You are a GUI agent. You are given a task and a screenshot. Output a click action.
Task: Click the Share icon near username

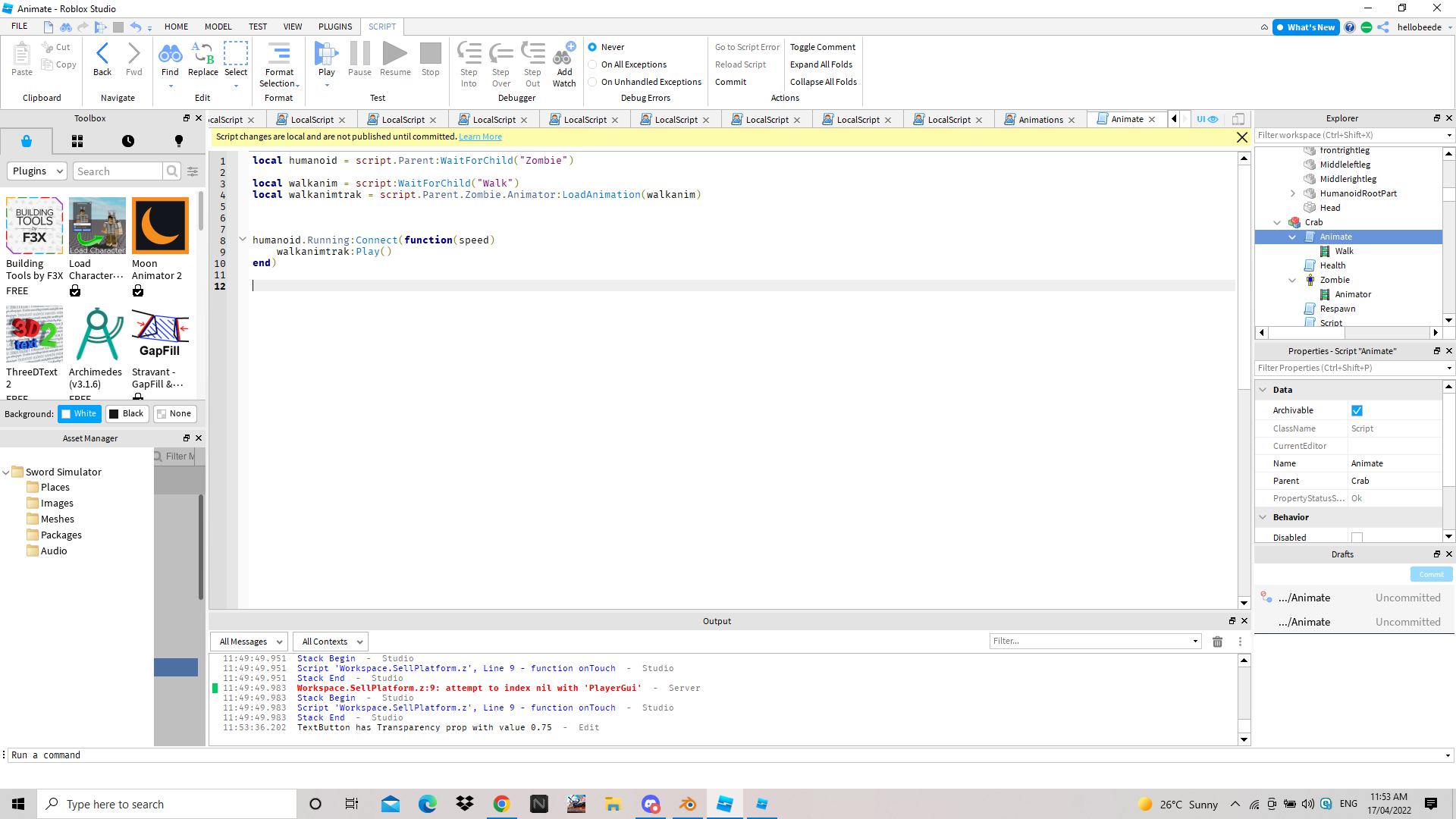pyautogui.click(x=1383, y=27)
